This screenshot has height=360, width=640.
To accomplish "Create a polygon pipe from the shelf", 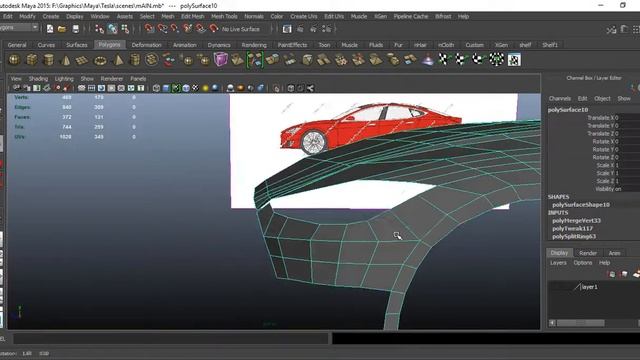I will (135, 60).
